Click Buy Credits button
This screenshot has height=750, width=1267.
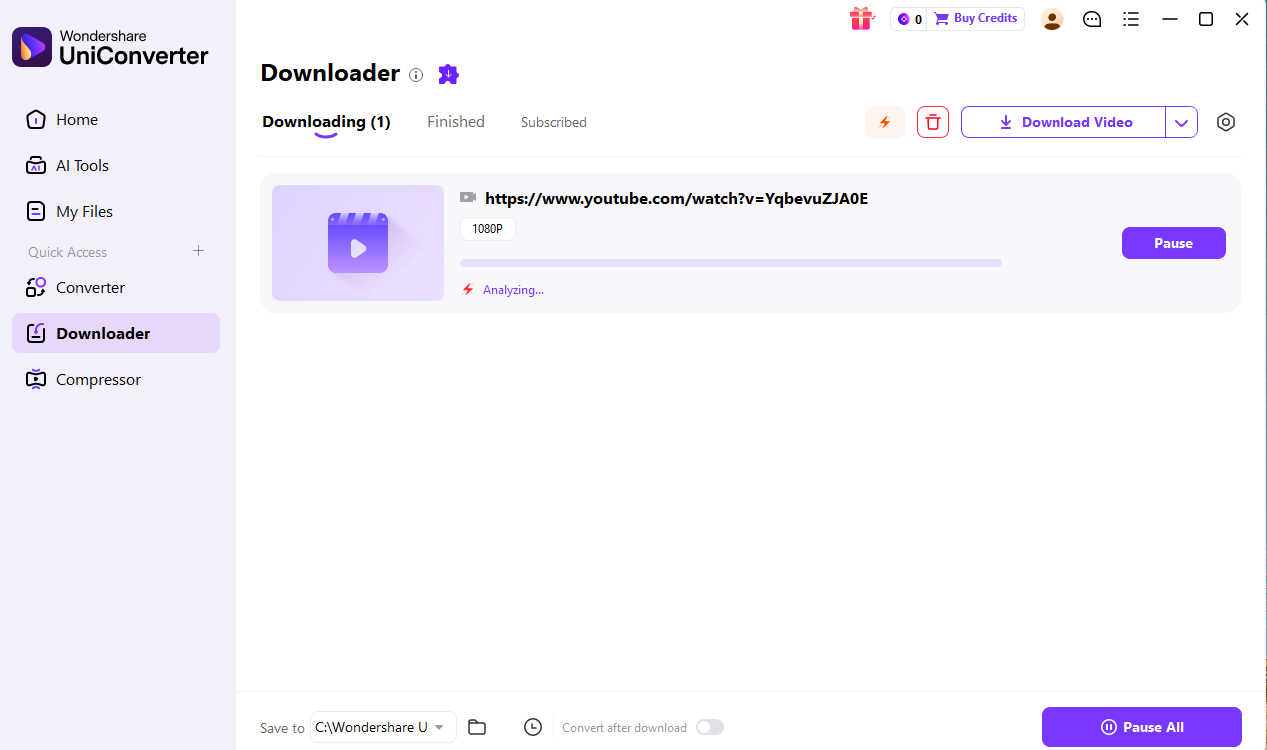976,19
